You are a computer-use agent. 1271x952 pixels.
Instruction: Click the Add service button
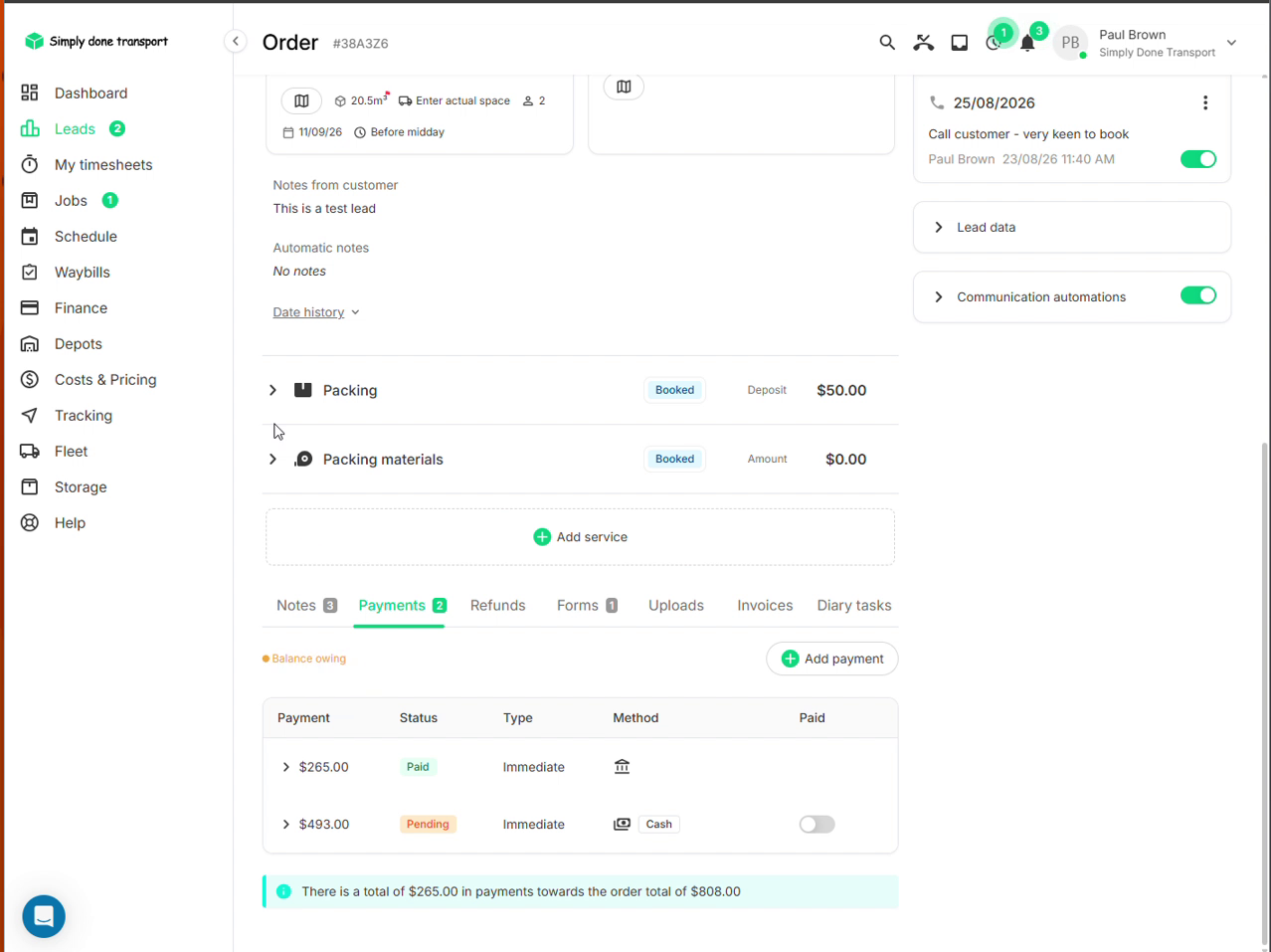580,537
